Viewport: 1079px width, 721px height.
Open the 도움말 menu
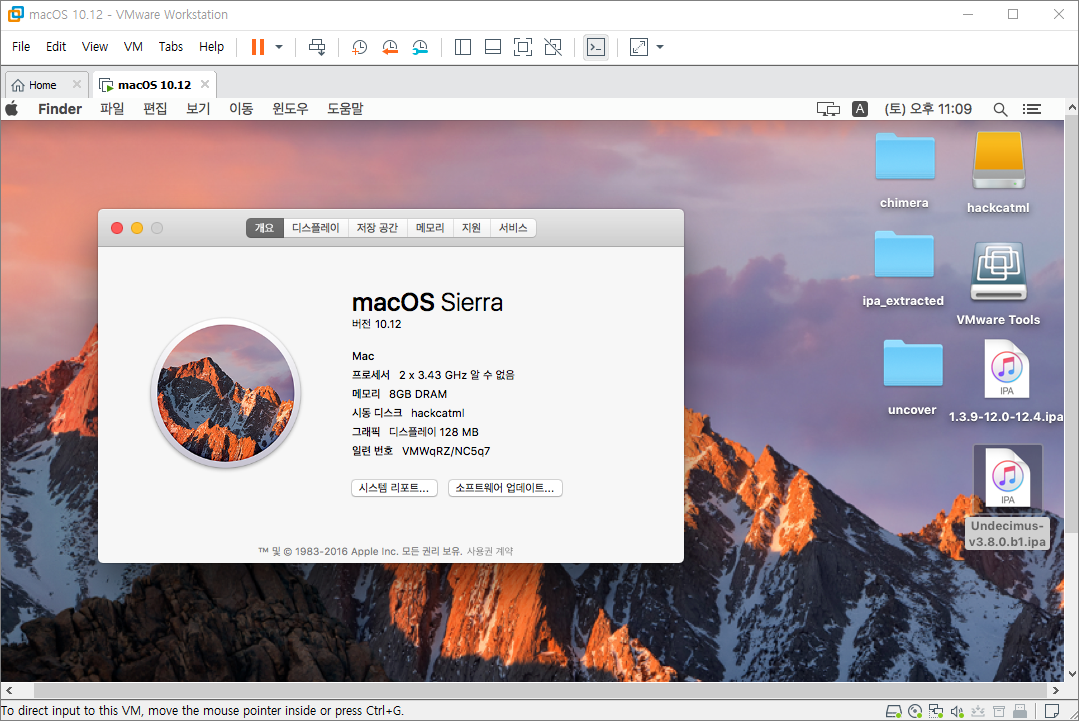[x=345, y=109]
